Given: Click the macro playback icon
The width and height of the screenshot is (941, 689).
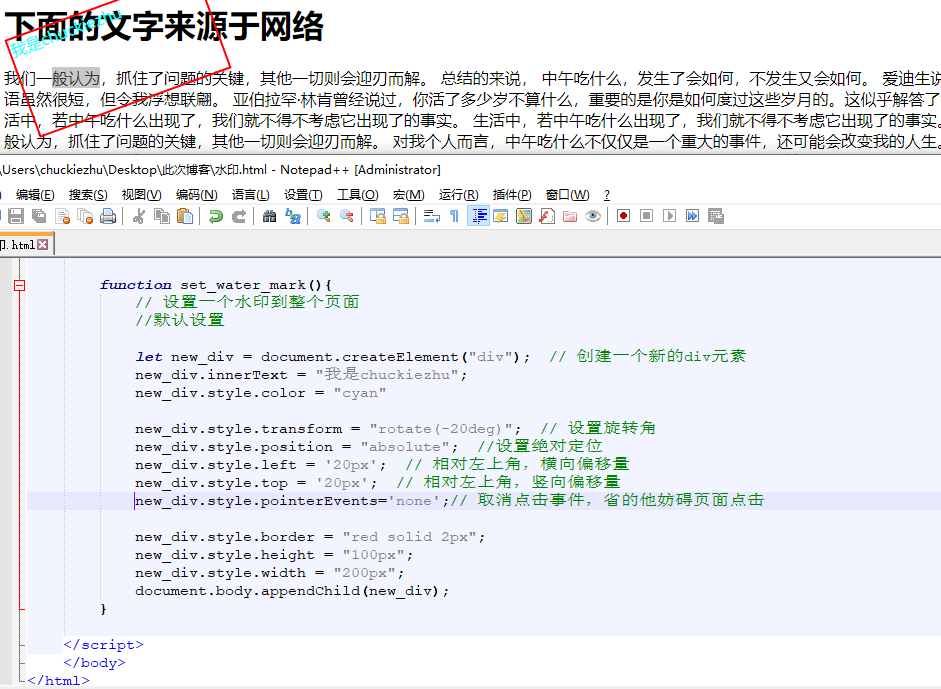Looking at the screenshot, I should pyautogui.click(x=670, y=216).
